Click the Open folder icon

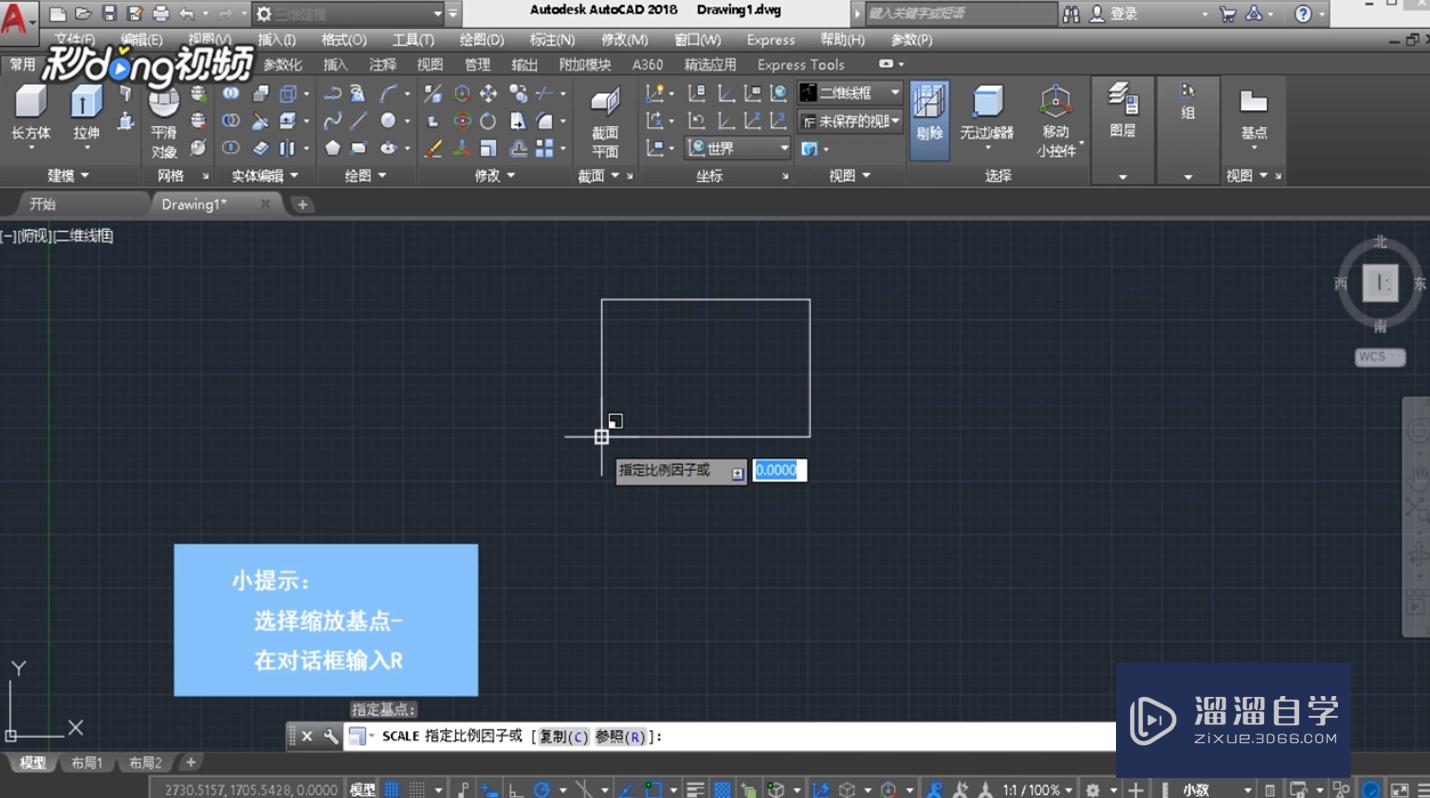point(83,14)
